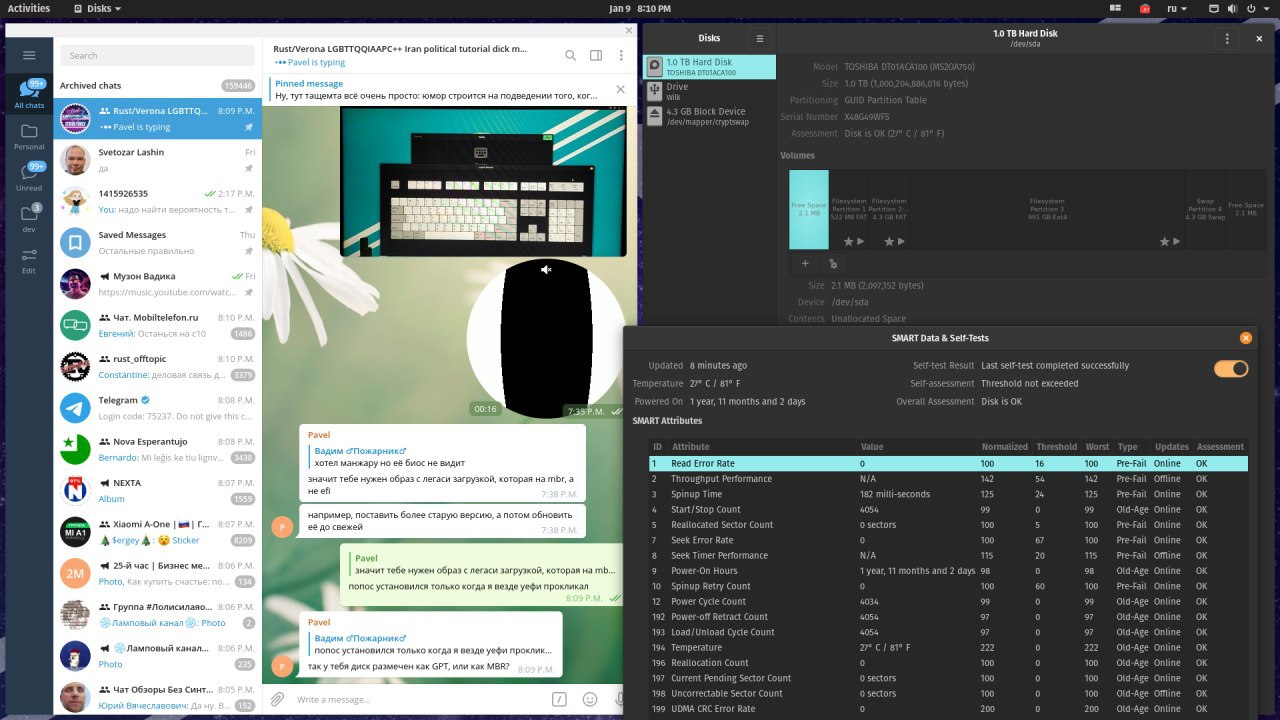Open Archived chats row
1280x720 pixels.
tap(158, 86)
